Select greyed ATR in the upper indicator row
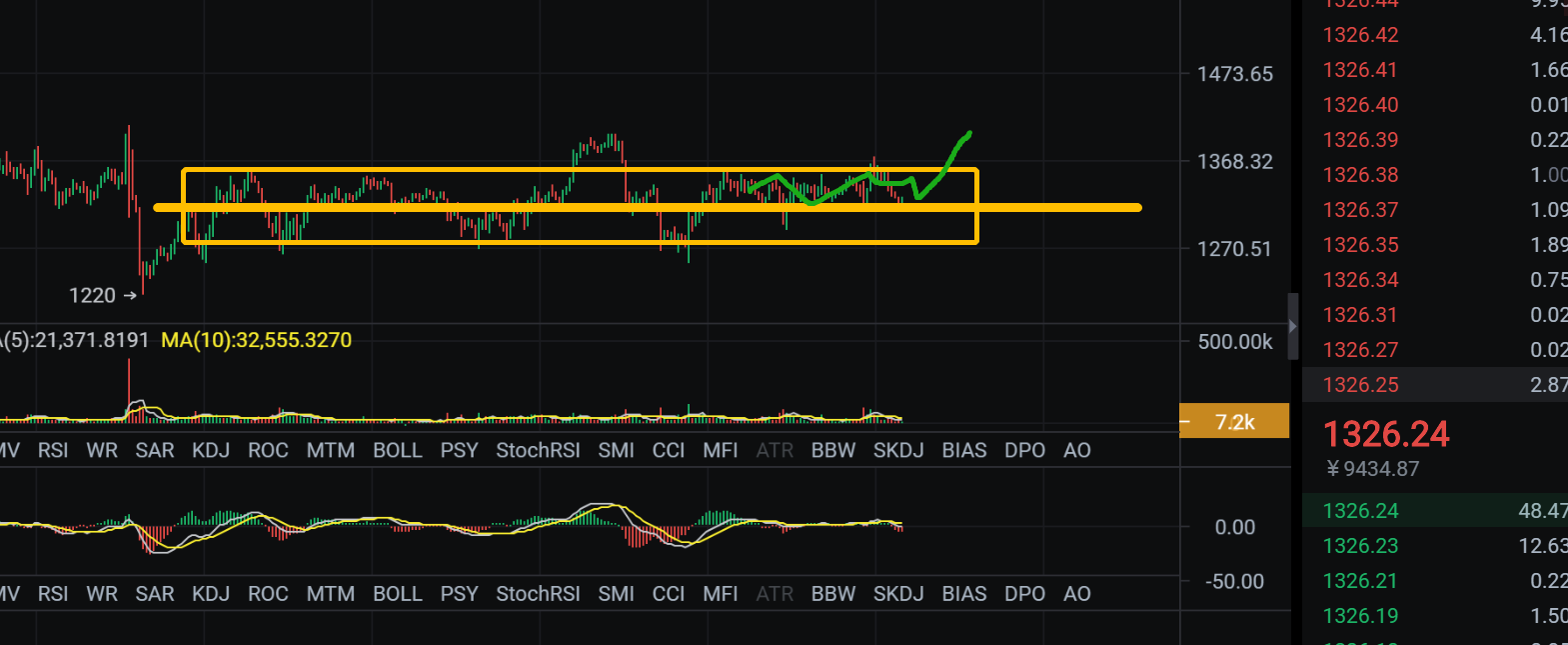1568x645 pixels. 775,450
